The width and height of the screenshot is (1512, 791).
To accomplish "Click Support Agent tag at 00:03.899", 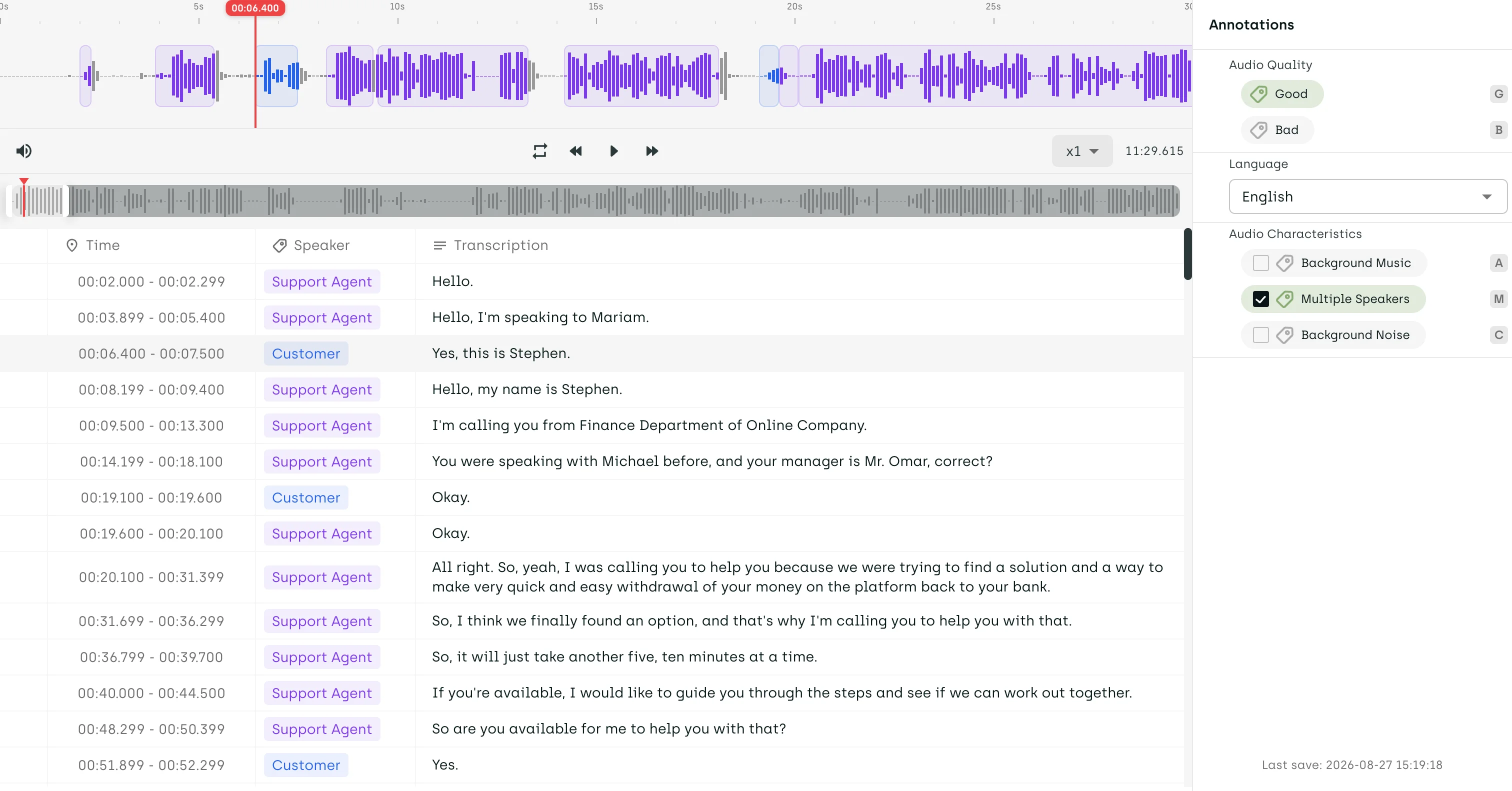I will [x=321, y=317].
